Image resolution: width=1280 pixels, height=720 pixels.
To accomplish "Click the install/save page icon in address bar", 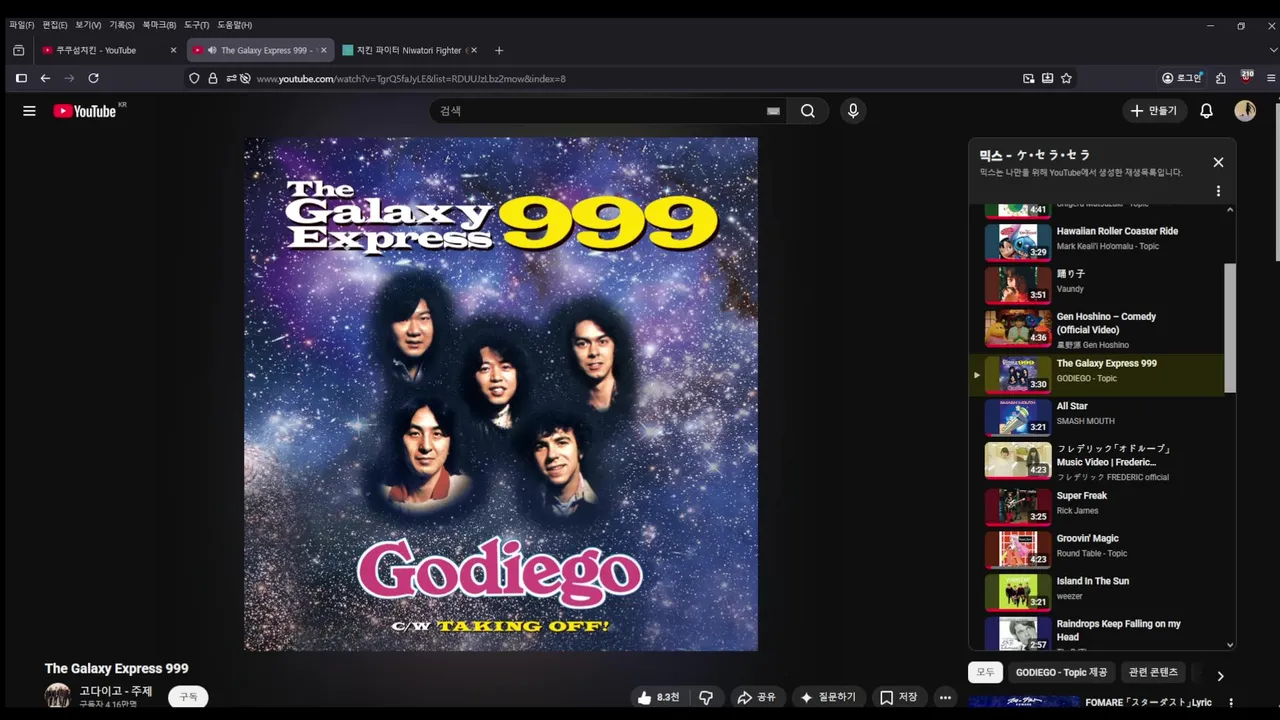I will [1047, 78].
